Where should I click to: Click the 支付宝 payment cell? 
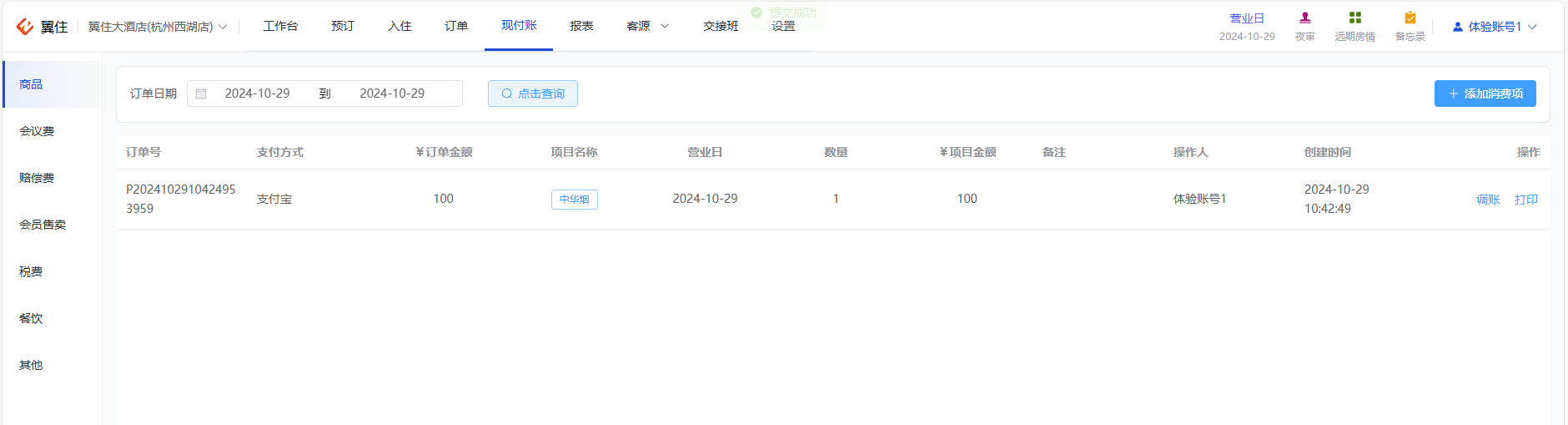pos(274,199)
